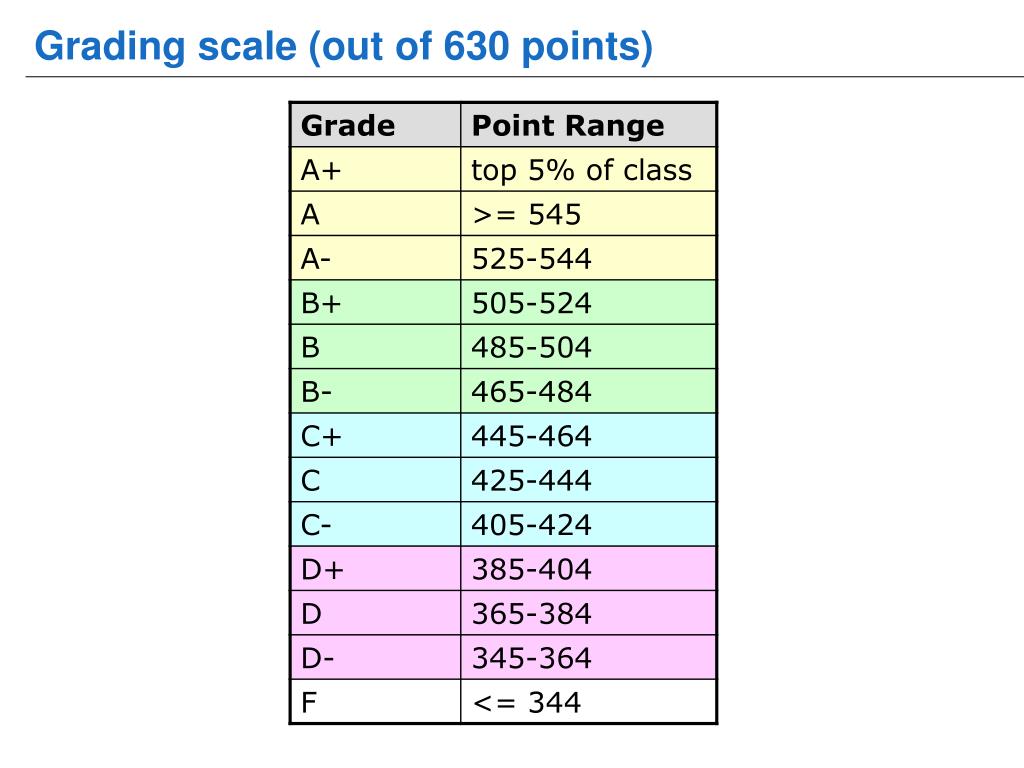Select the 445-464 cell
1024x768 pixels.
pos(588,436)
